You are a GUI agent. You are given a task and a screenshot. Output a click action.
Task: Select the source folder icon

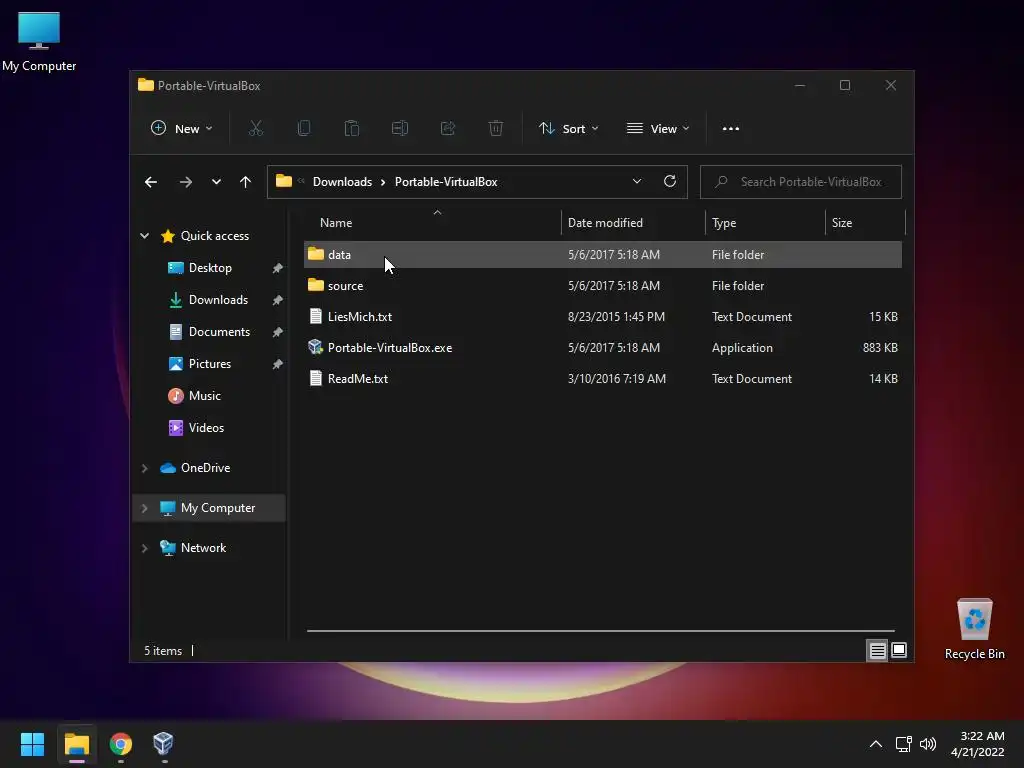(x=315, y=285)
